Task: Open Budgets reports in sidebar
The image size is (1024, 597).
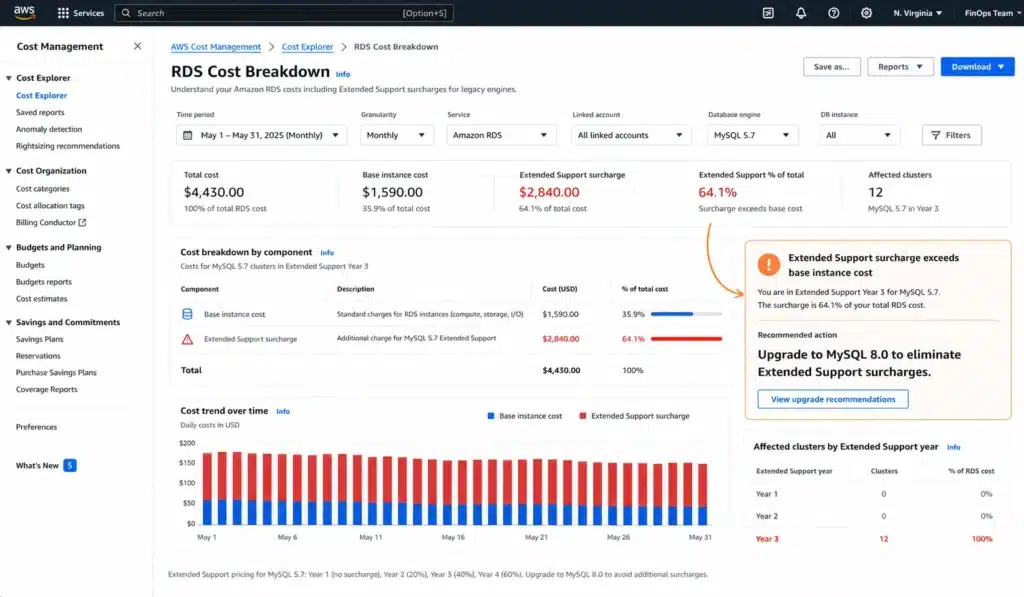Action: pyautogui.click(x=44, y=282)
